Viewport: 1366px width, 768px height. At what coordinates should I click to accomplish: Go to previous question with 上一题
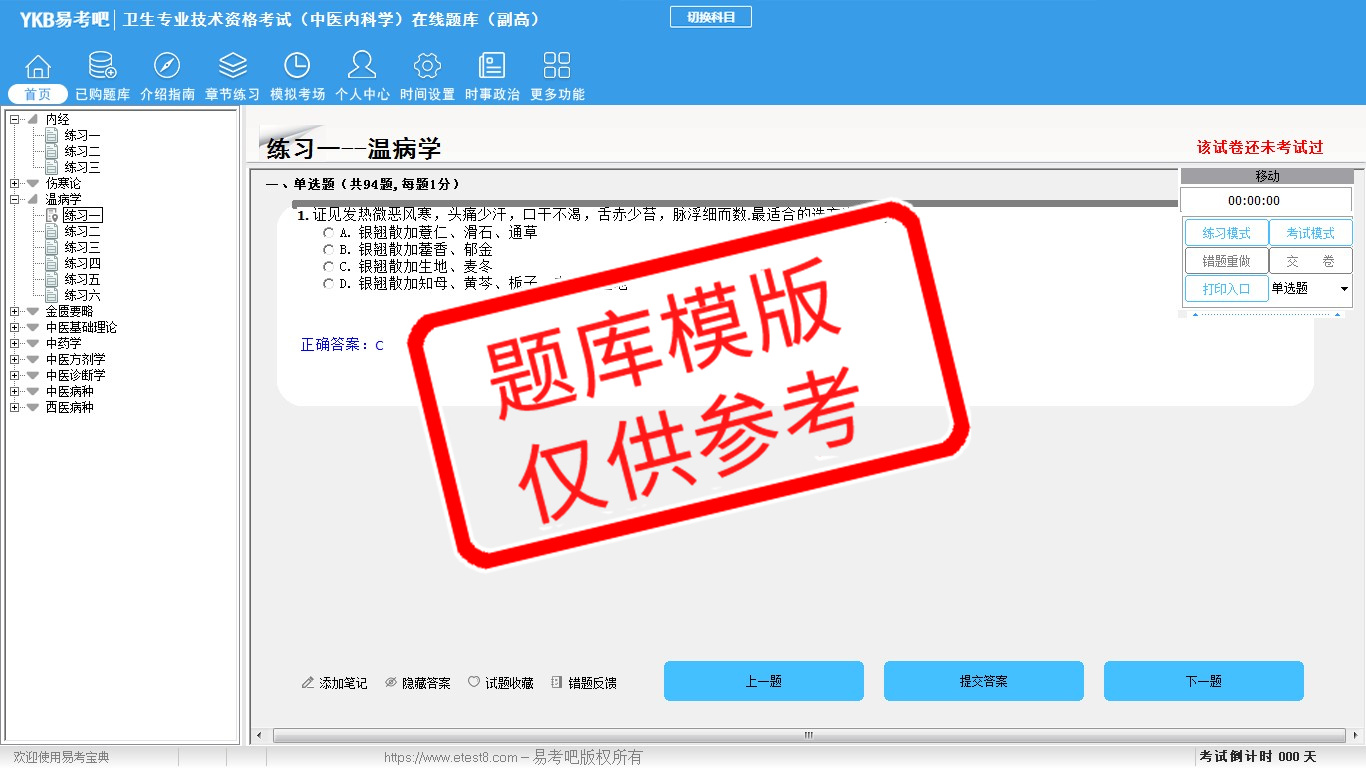[764, 681]
